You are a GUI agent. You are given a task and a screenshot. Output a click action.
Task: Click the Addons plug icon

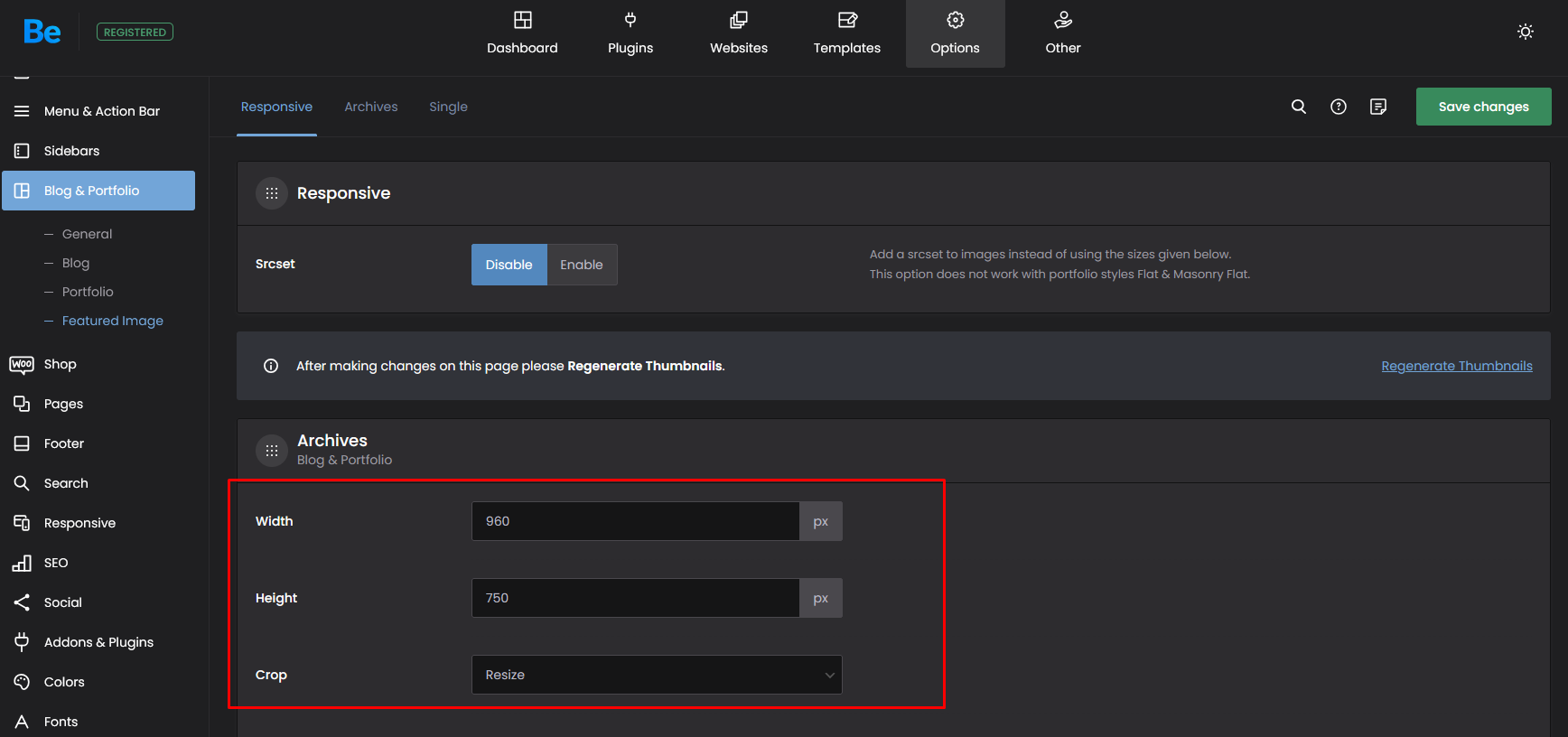22,642
